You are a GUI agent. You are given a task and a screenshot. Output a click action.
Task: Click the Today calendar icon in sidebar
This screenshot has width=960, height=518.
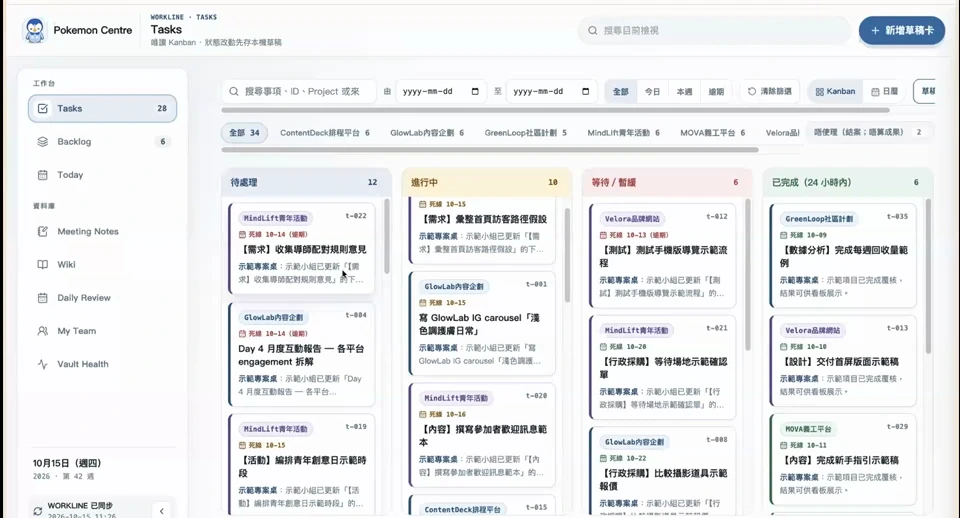point(42,175)
